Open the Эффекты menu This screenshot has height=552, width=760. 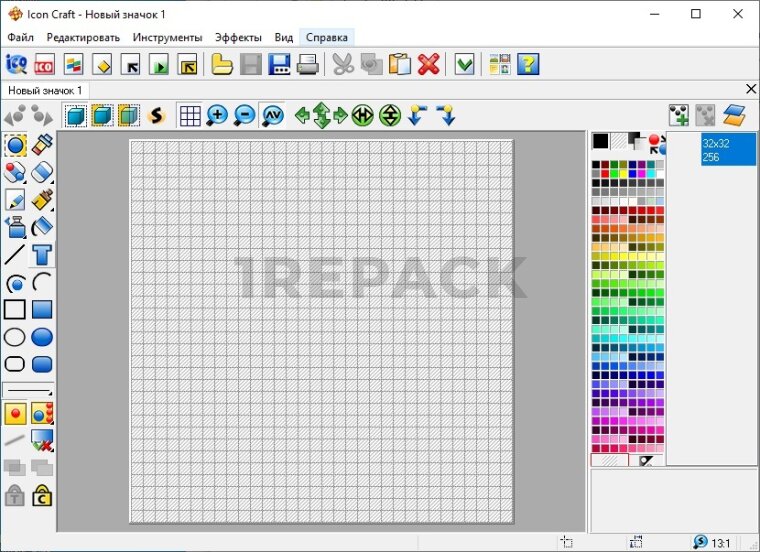(x=238, y=37)
